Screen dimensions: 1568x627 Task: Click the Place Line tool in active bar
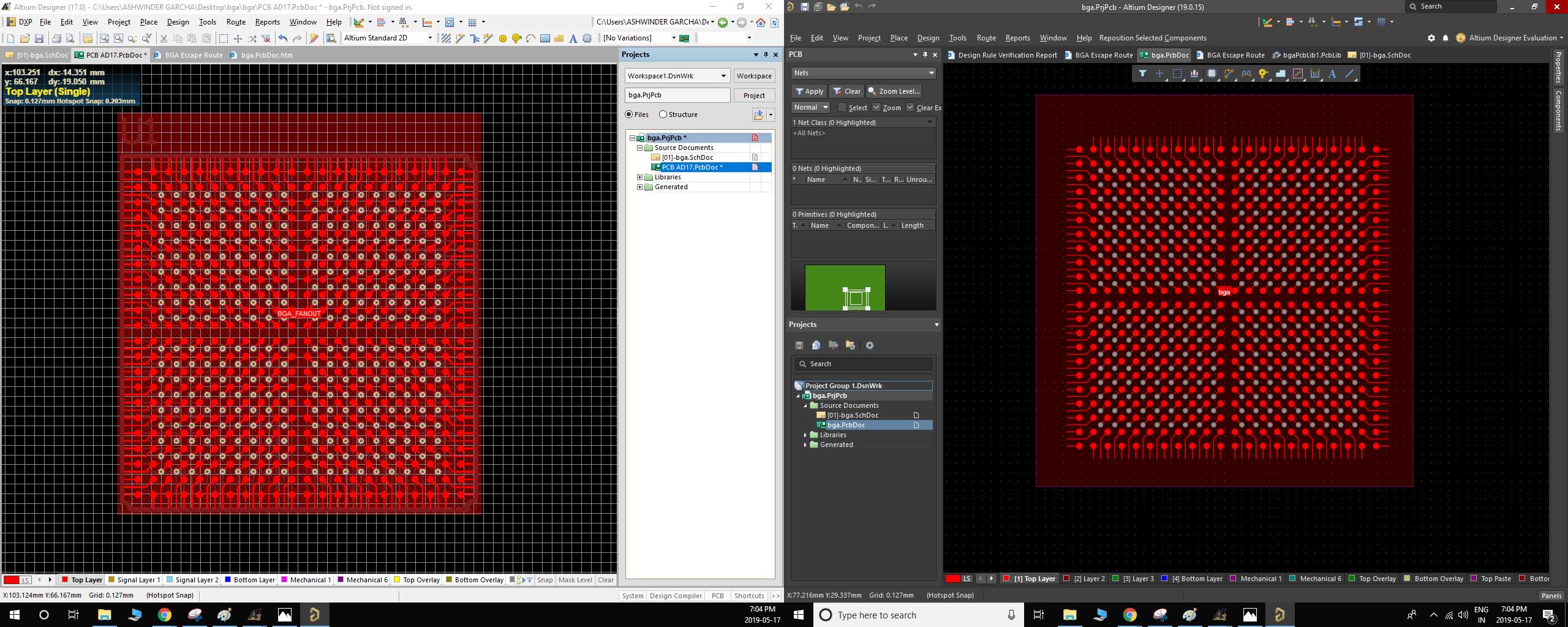click(1349, 74)
